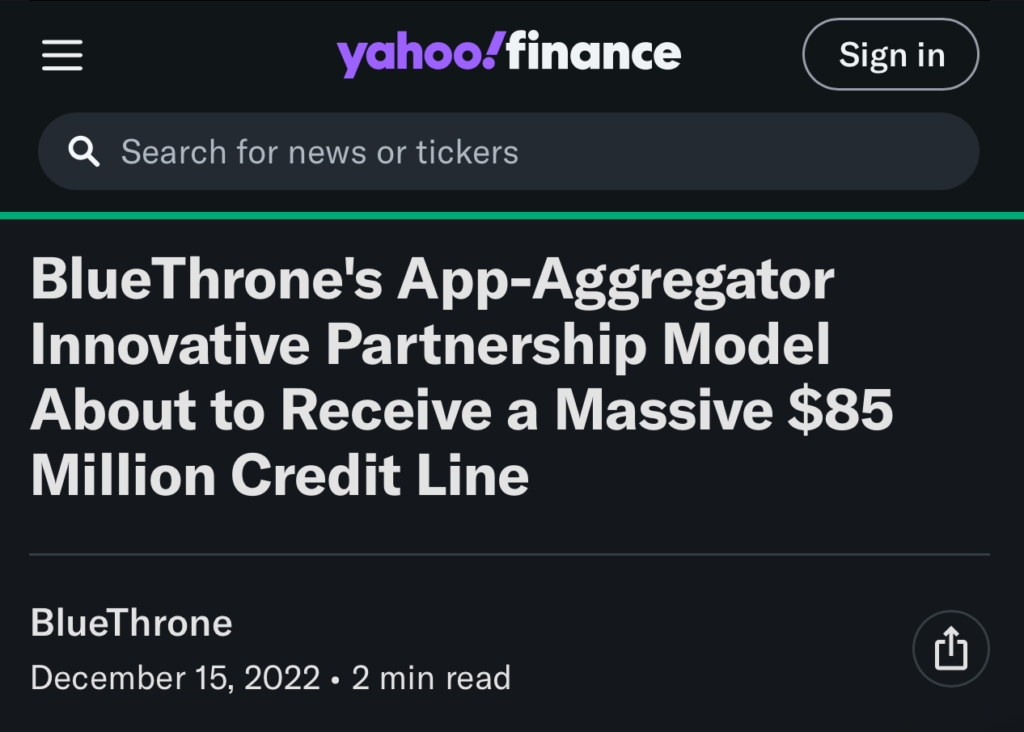The image size is (1024, 732).
Task: Click "$85" in the headline
Action: (839, 410)
